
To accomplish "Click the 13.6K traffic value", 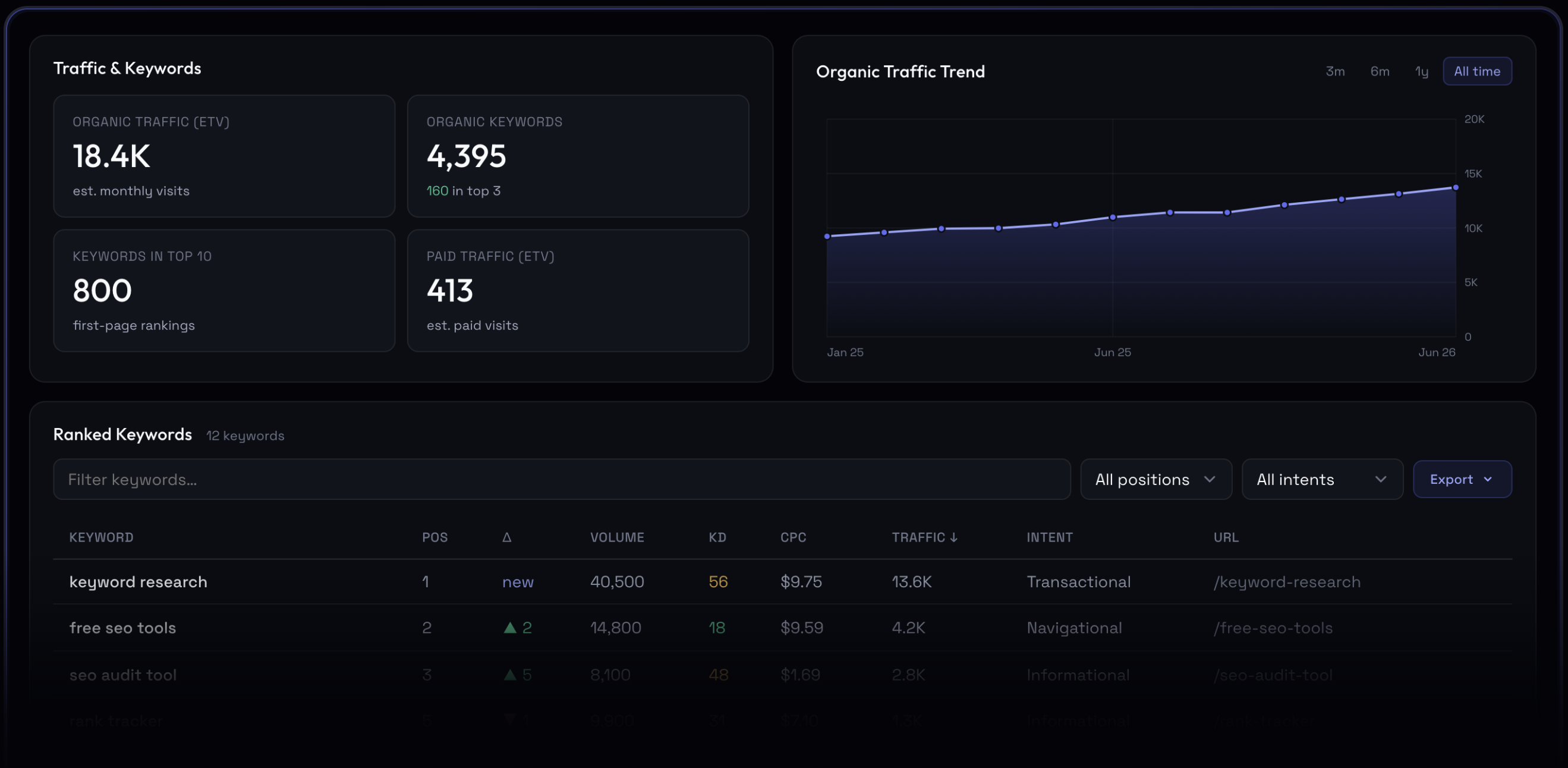I will tap(911, 582).
